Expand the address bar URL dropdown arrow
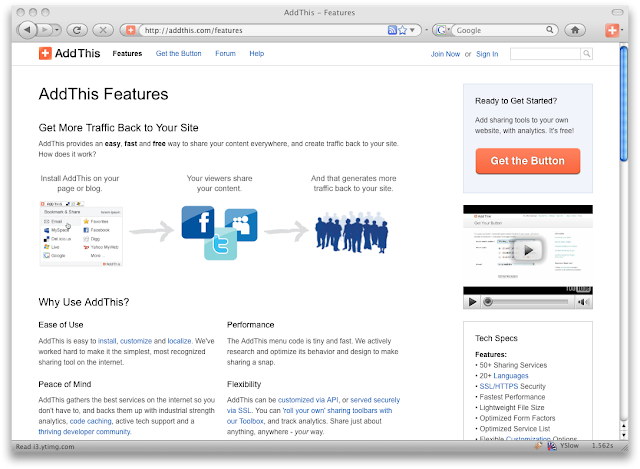The image size is (640, 469). (414, 30)
